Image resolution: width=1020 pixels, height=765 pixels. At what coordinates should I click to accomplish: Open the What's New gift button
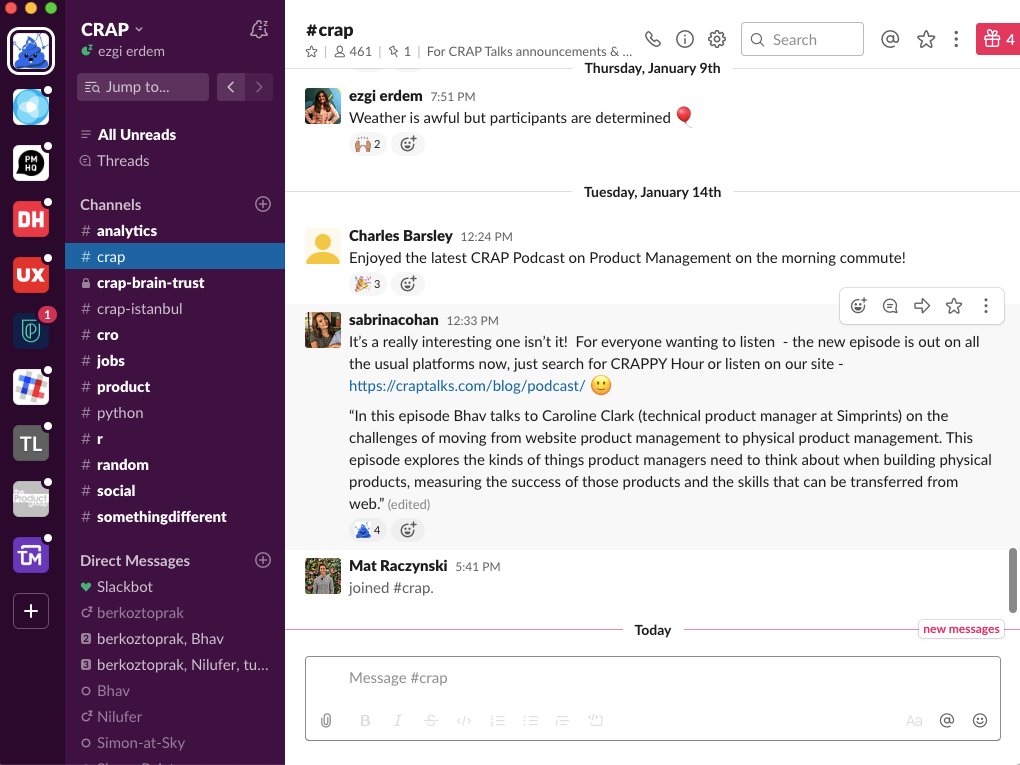[998, 39]
